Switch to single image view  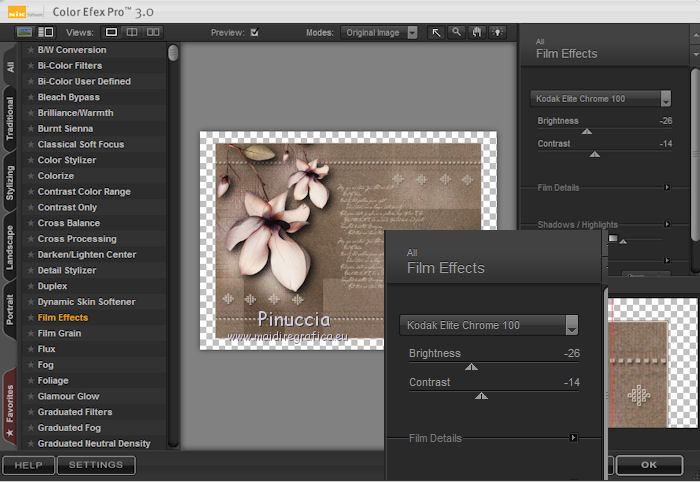112,32
